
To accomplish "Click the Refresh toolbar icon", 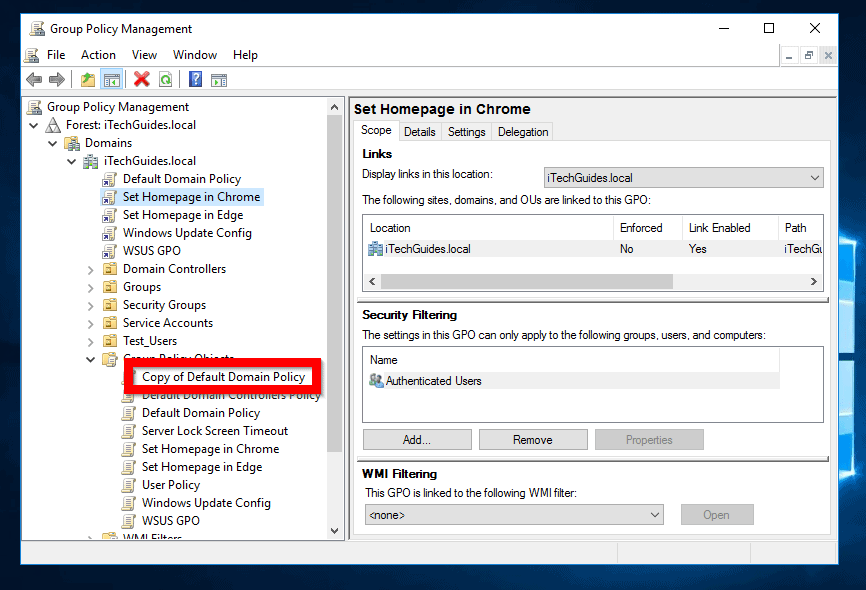I will [x=165, y=80].
